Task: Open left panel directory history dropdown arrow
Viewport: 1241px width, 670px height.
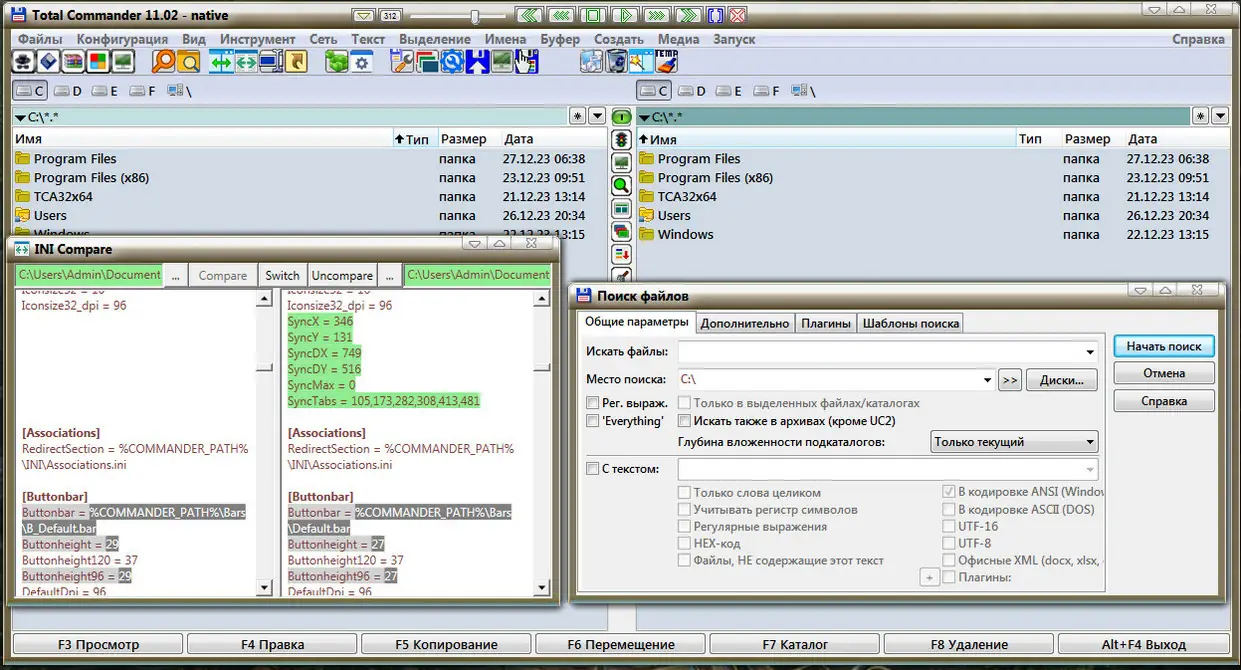Action: [597, 116]
